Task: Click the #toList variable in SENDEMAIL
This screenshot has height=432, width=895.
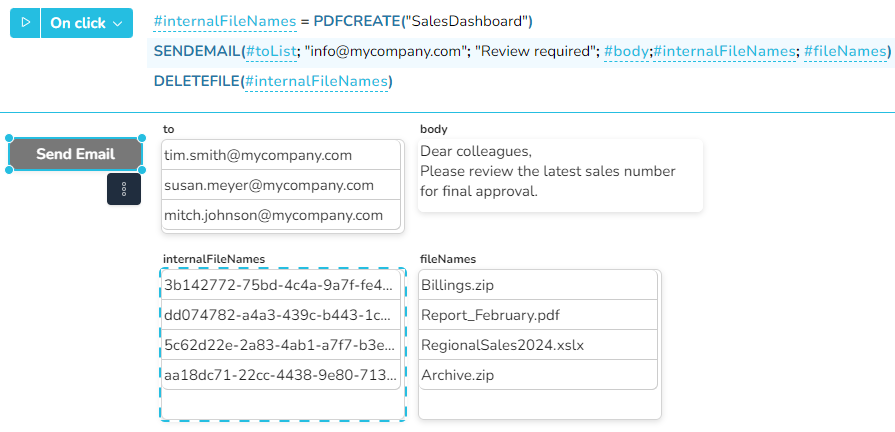Action: pyautogui.click(x=270, y=51)
